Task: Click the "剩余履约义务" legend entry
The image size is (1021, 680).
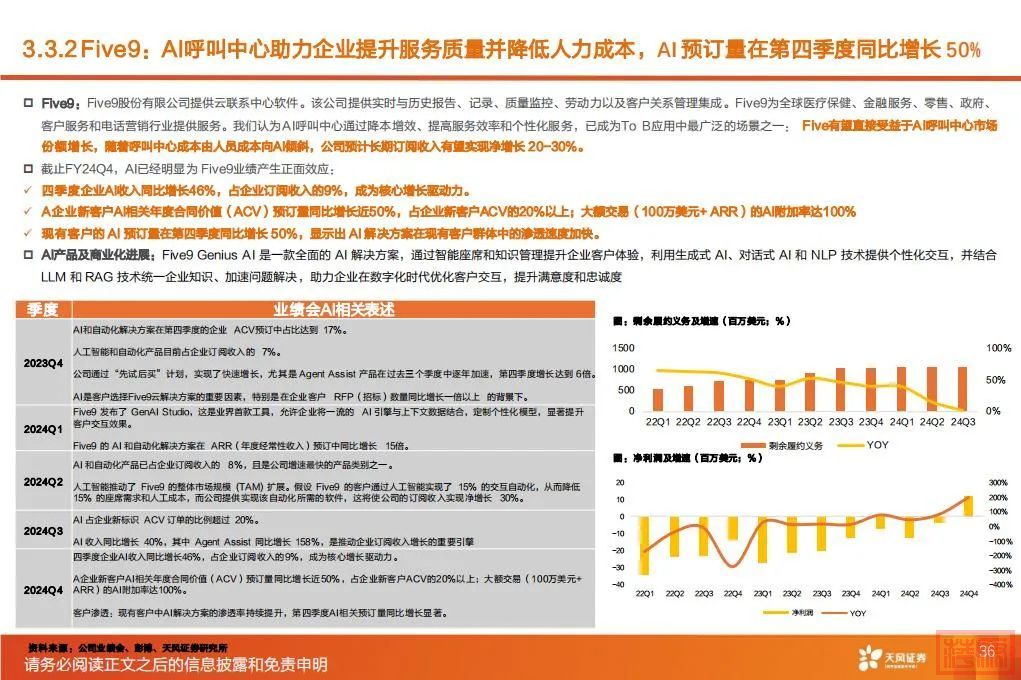Action: point(782,446)
